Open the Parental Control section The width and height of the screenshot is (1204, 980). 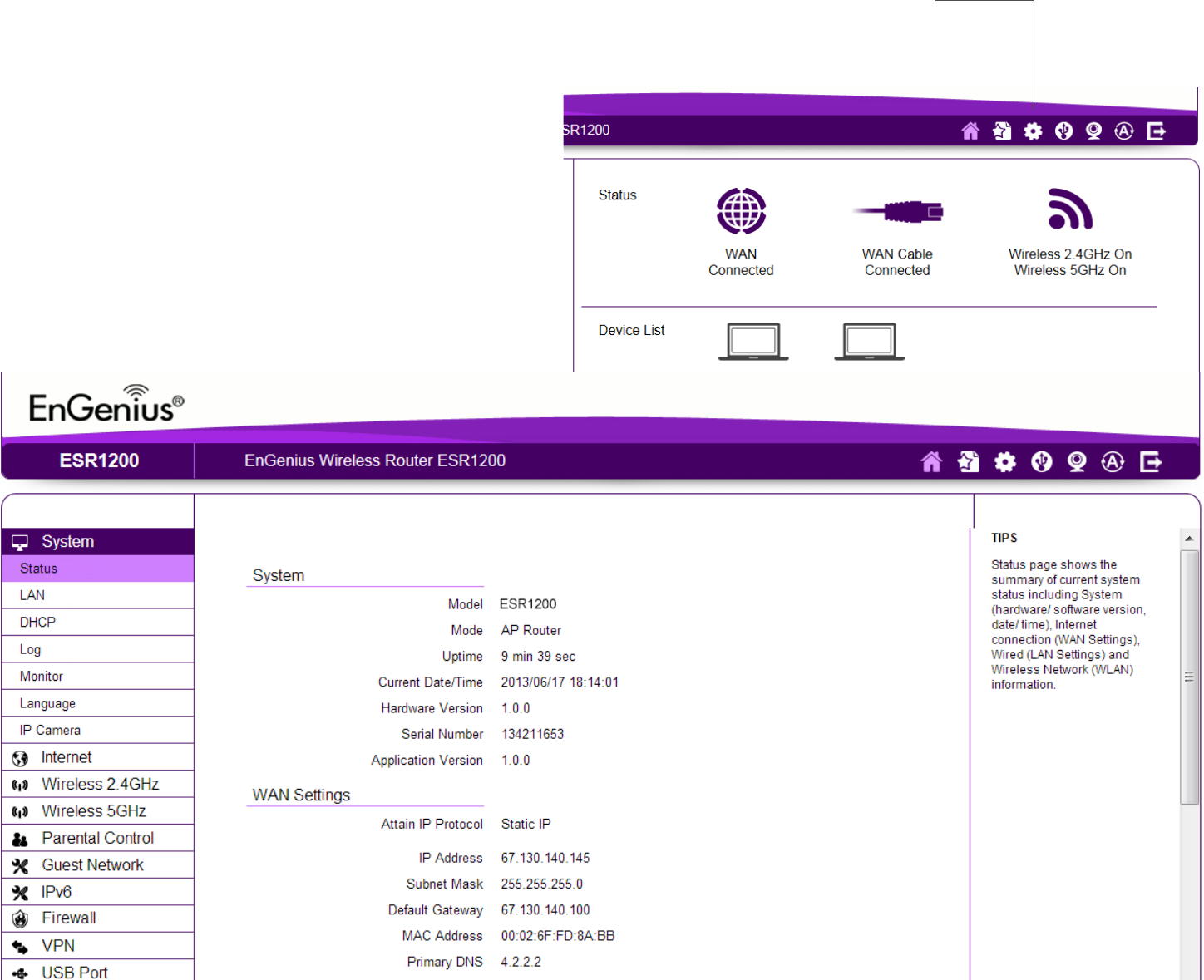pos(97,838)
